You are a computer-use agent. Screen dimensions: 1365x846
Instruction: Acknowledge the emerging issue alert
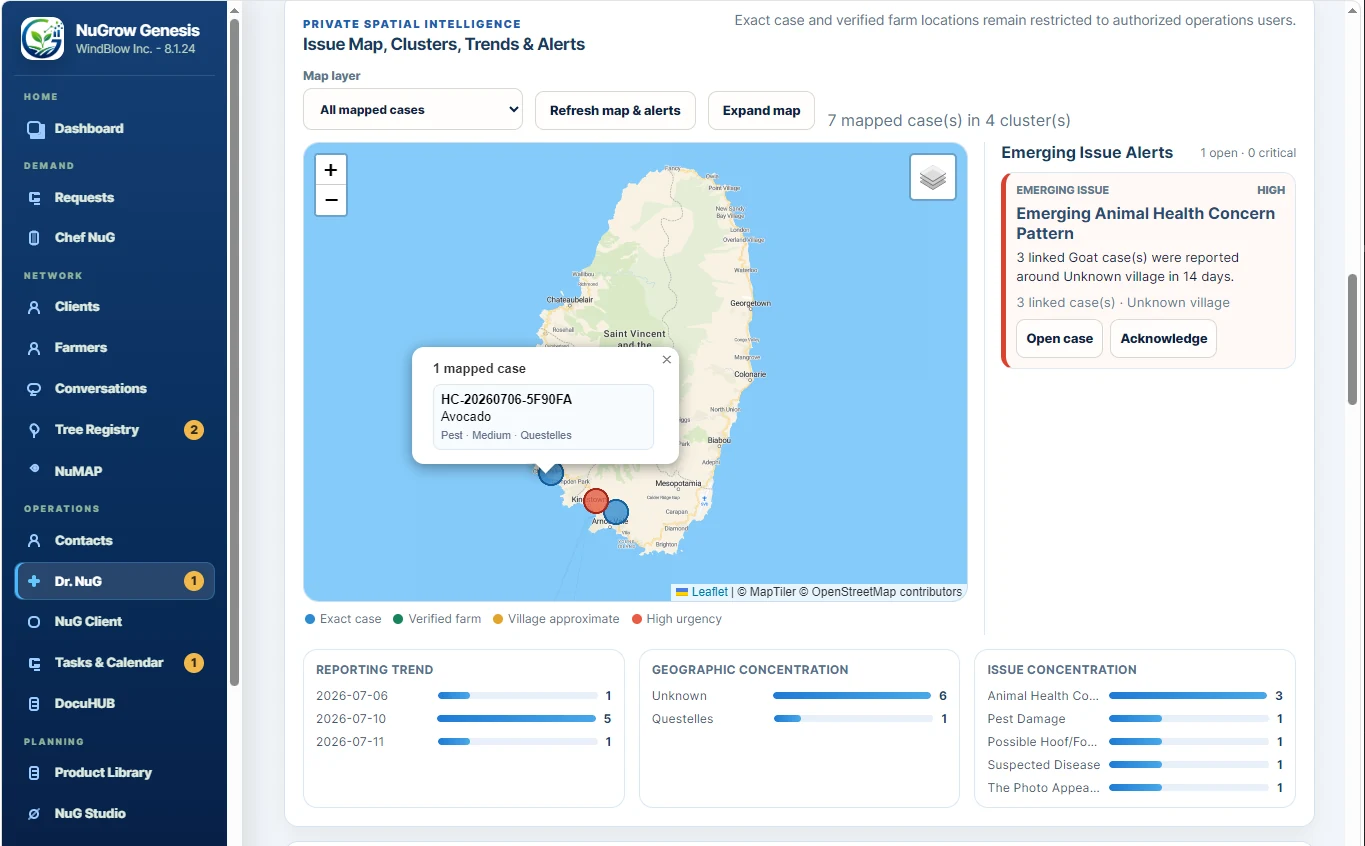[1163, 338]
